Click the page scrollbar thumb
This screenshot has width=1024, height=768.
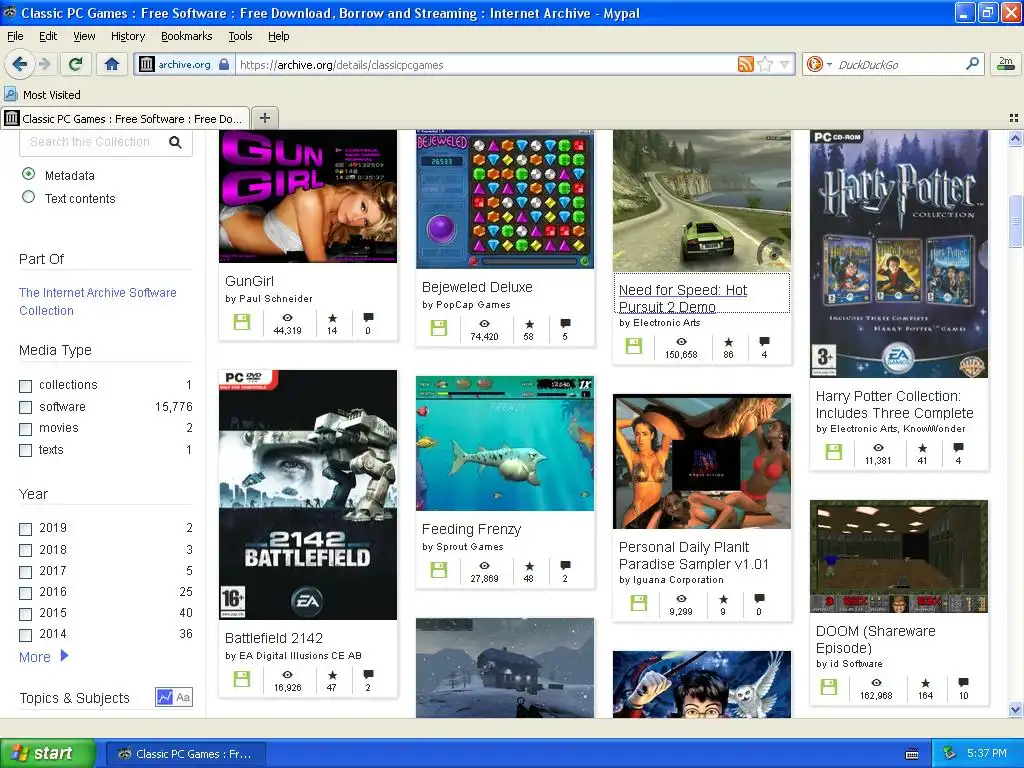1015,221
